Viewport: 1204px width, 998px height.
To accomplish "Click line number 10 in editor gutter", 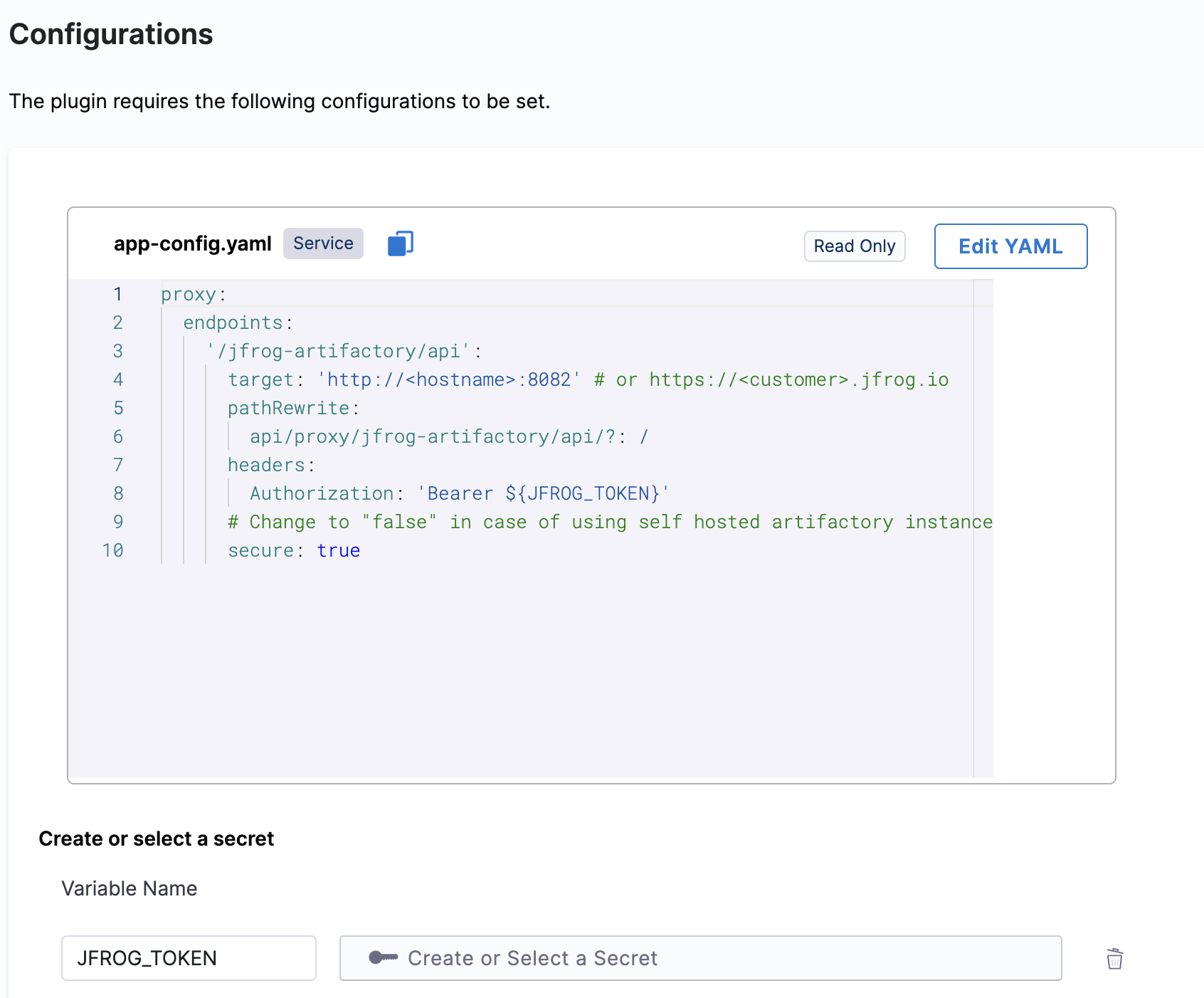I will [112, 551].
